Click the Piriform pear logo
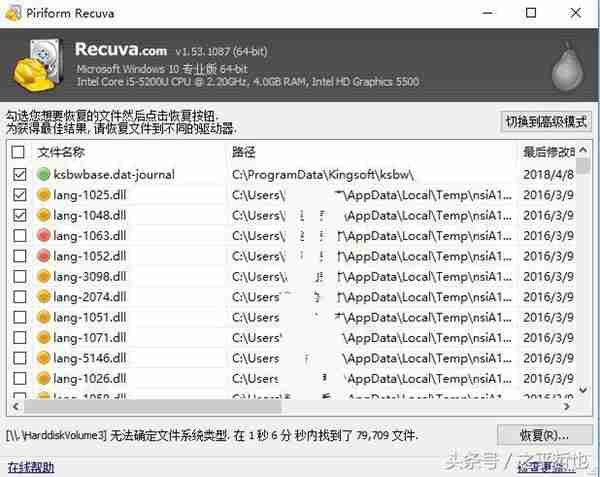 click(567, 68)
